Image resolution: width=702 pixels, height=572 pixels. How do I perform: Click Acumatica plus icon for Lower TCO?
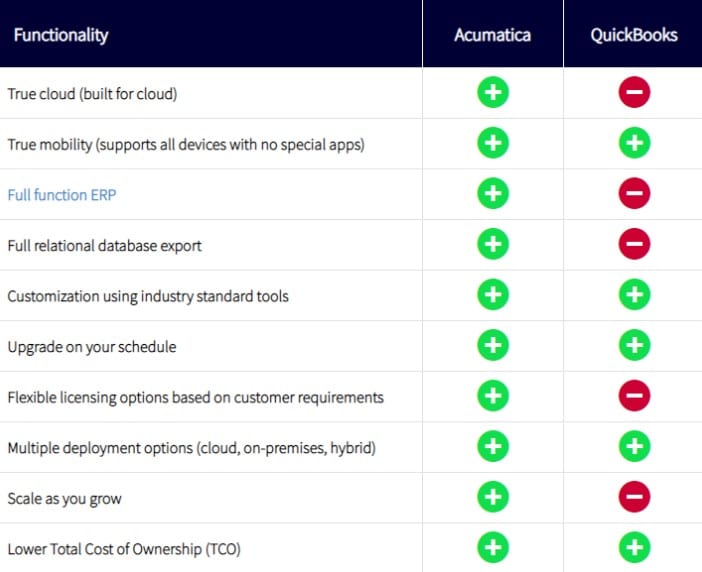pos(493,548)
